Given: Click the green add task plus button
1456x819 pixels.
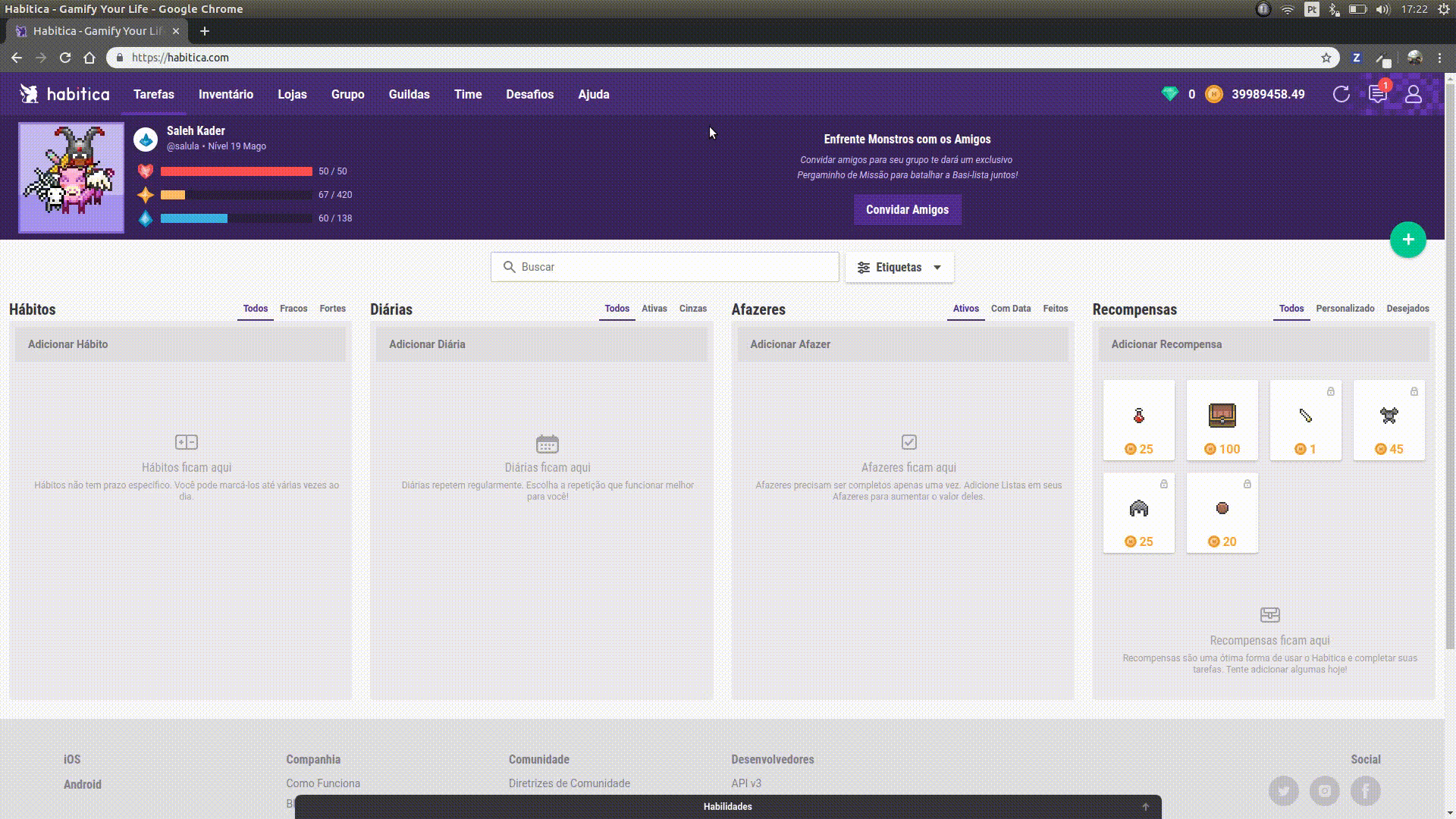Looking at the screenshot, I should tap(1407, 240).
